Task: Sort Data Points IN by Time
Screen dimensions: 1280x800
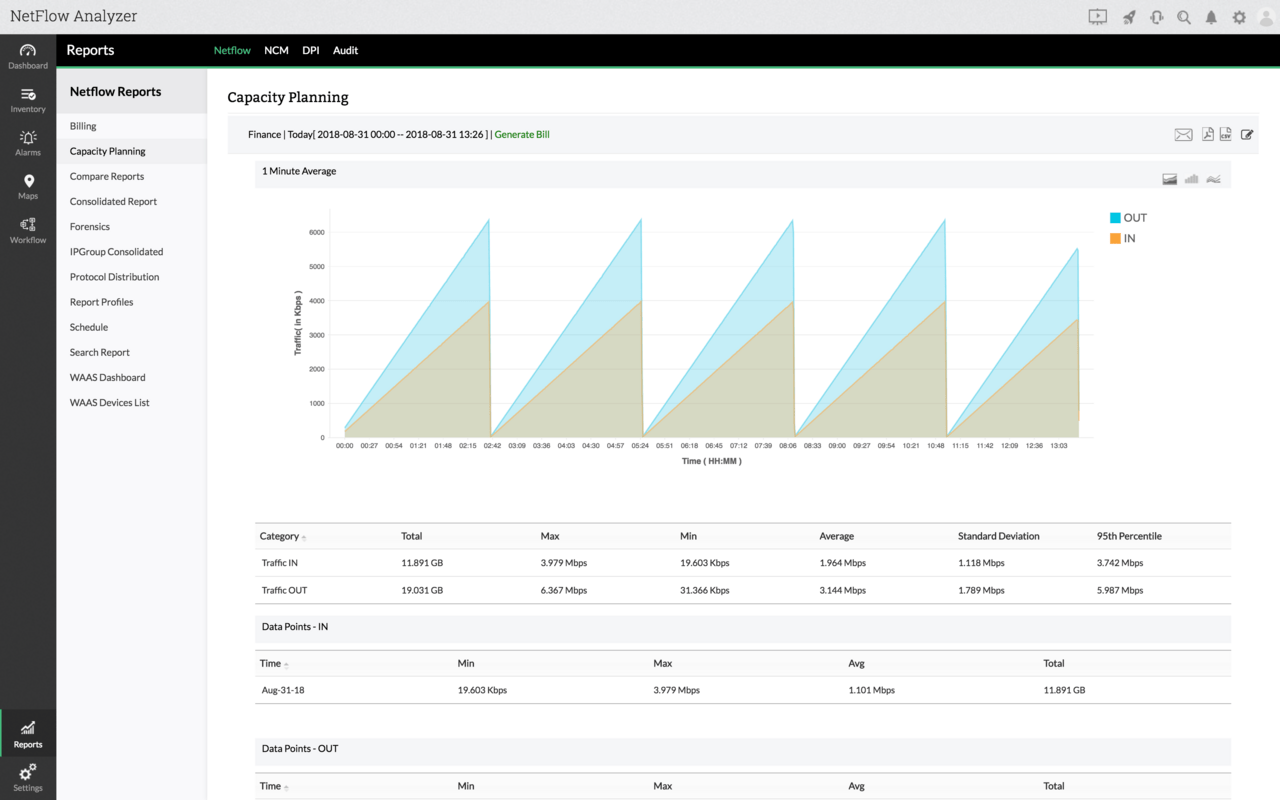Action: coord(286,665)
